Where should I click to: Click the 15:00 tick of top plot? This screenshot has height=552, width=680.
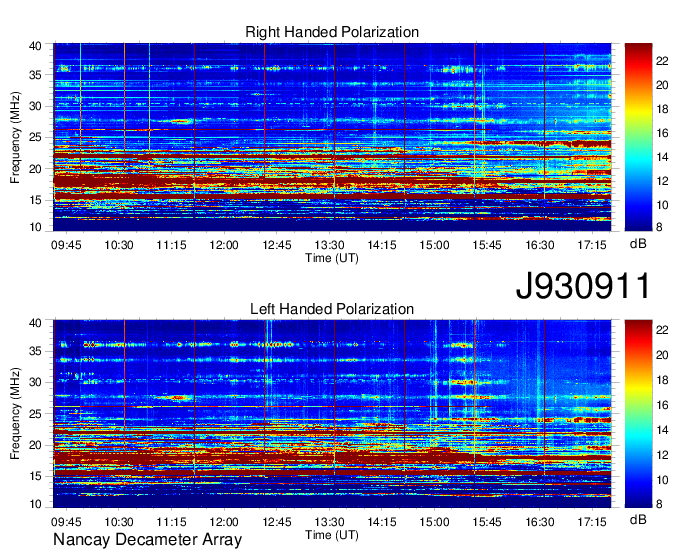click(435, 245)
